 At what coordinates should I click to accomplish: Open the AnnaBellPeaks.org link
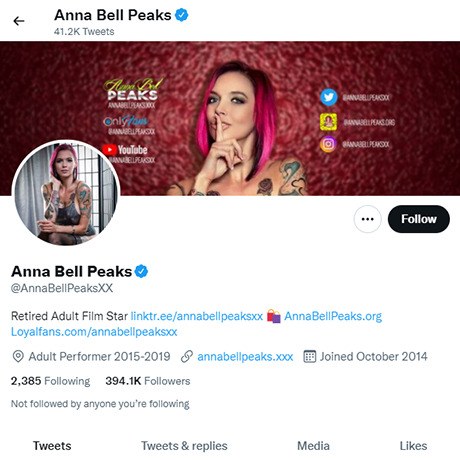tap(333, 316)
